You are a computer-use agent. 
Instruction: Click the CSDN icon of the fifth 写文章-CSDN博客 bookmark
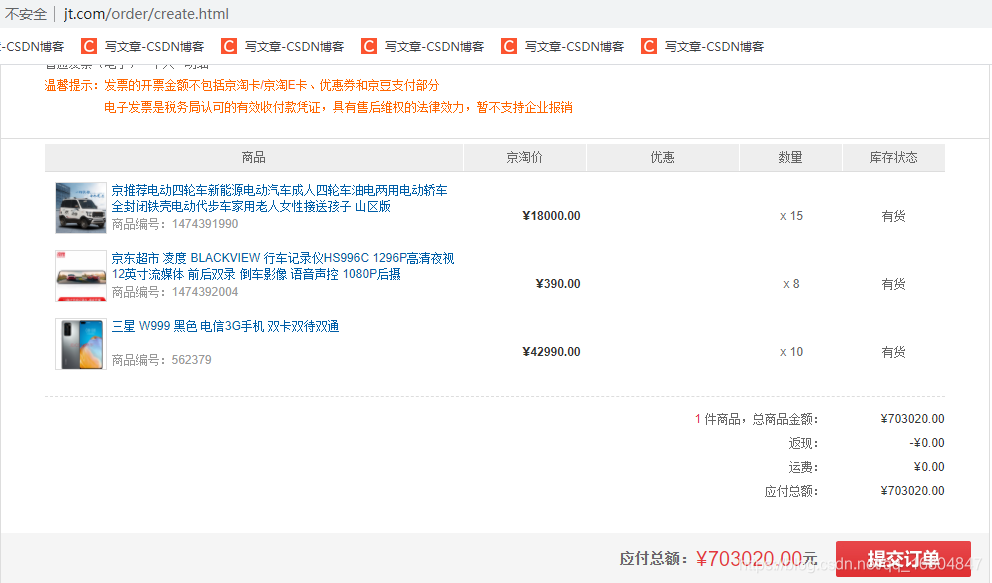tap(648, 46)
